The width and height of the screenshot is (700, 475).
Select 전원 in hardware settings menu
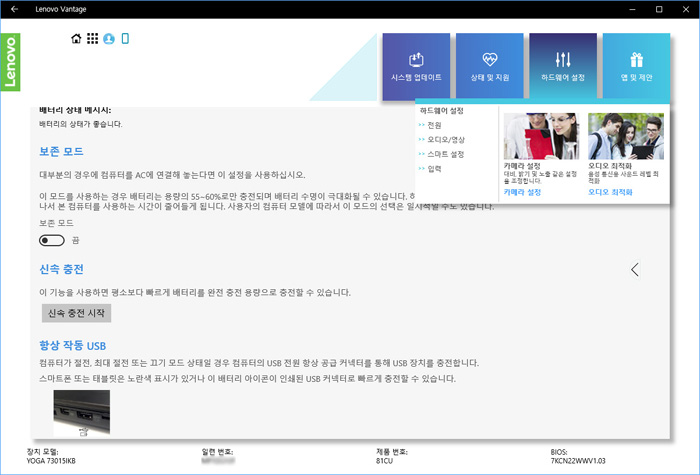pyautogui.click(x=434, y=125)
